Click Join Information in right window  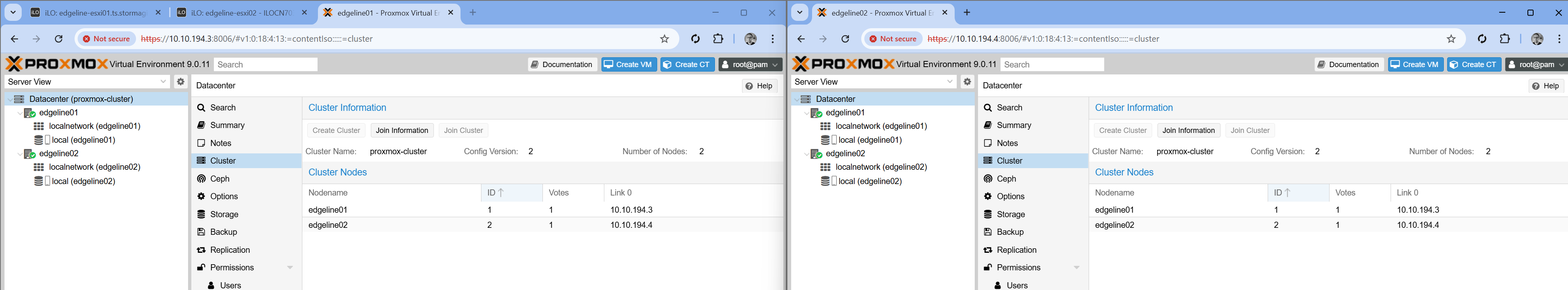(1188, 130)
